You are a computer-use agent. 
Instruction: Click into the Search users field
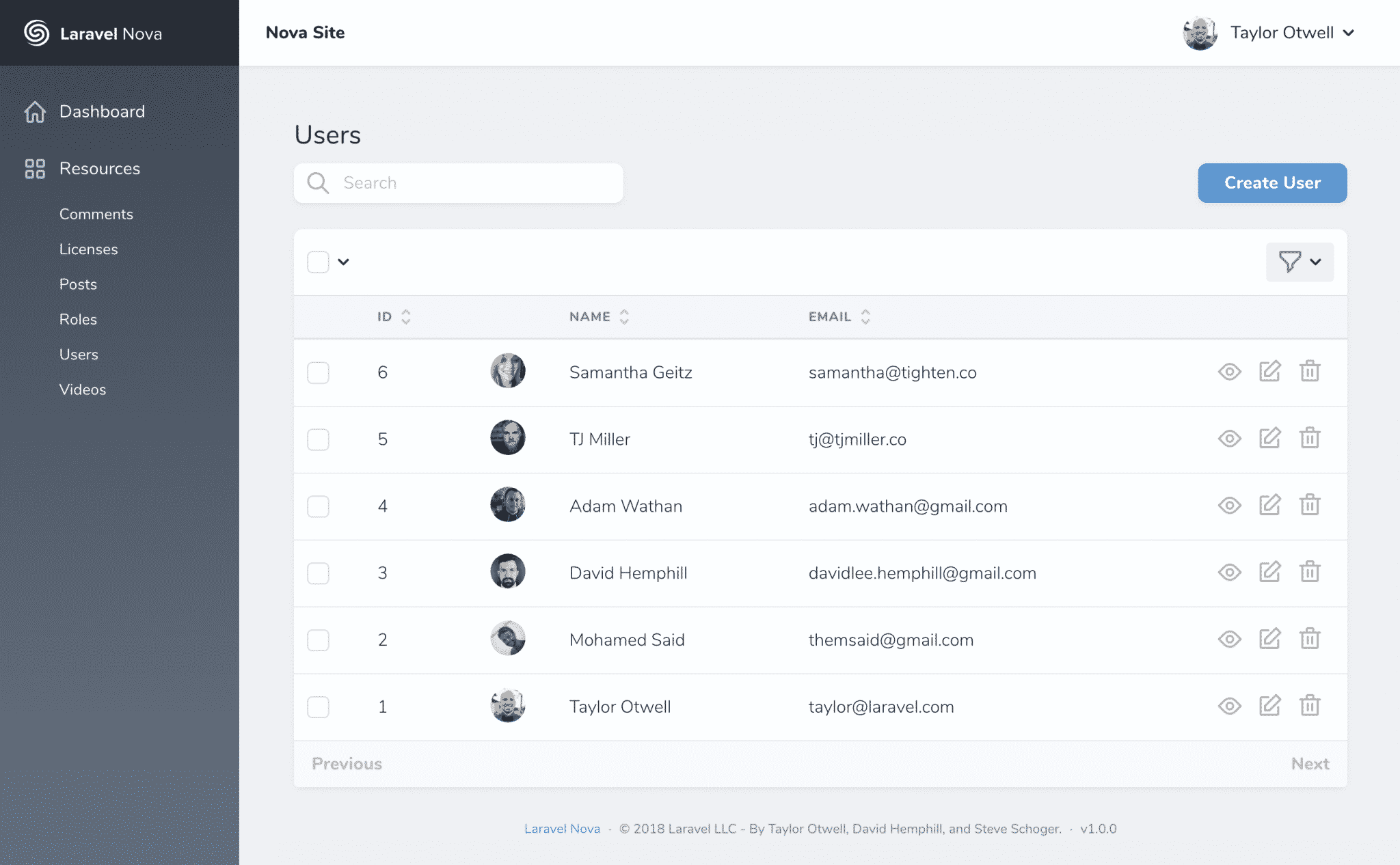[x=458, y=183]
